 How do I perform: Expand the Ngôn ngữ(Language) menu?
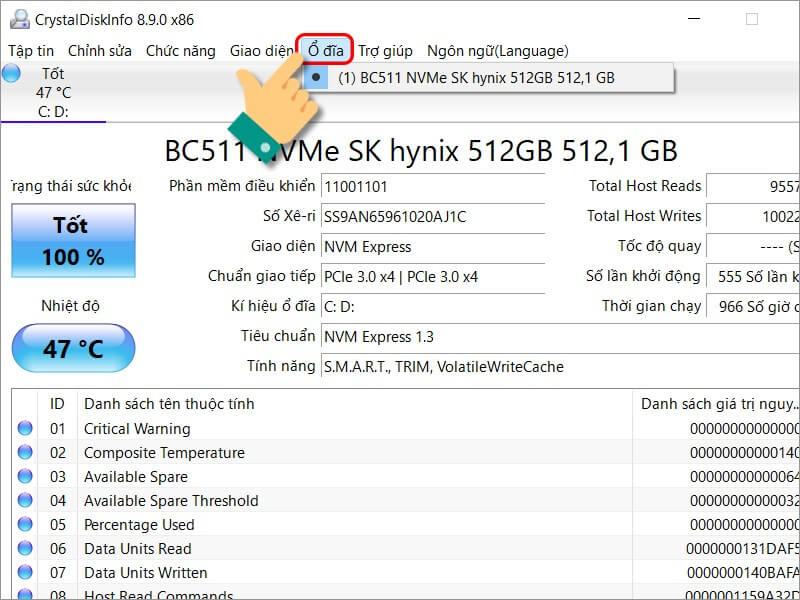(497, 51)
